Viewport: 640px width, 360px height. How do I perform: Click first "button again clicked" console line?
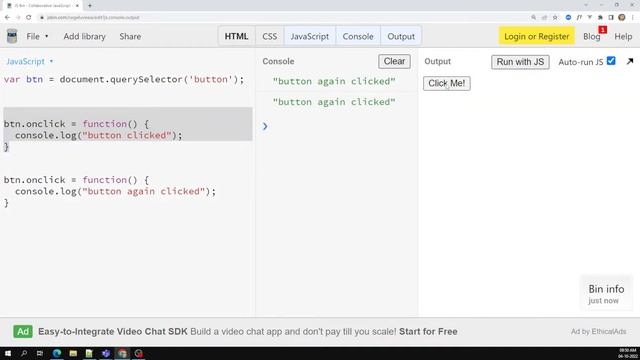pyautogui.click(x=334, y=81)
